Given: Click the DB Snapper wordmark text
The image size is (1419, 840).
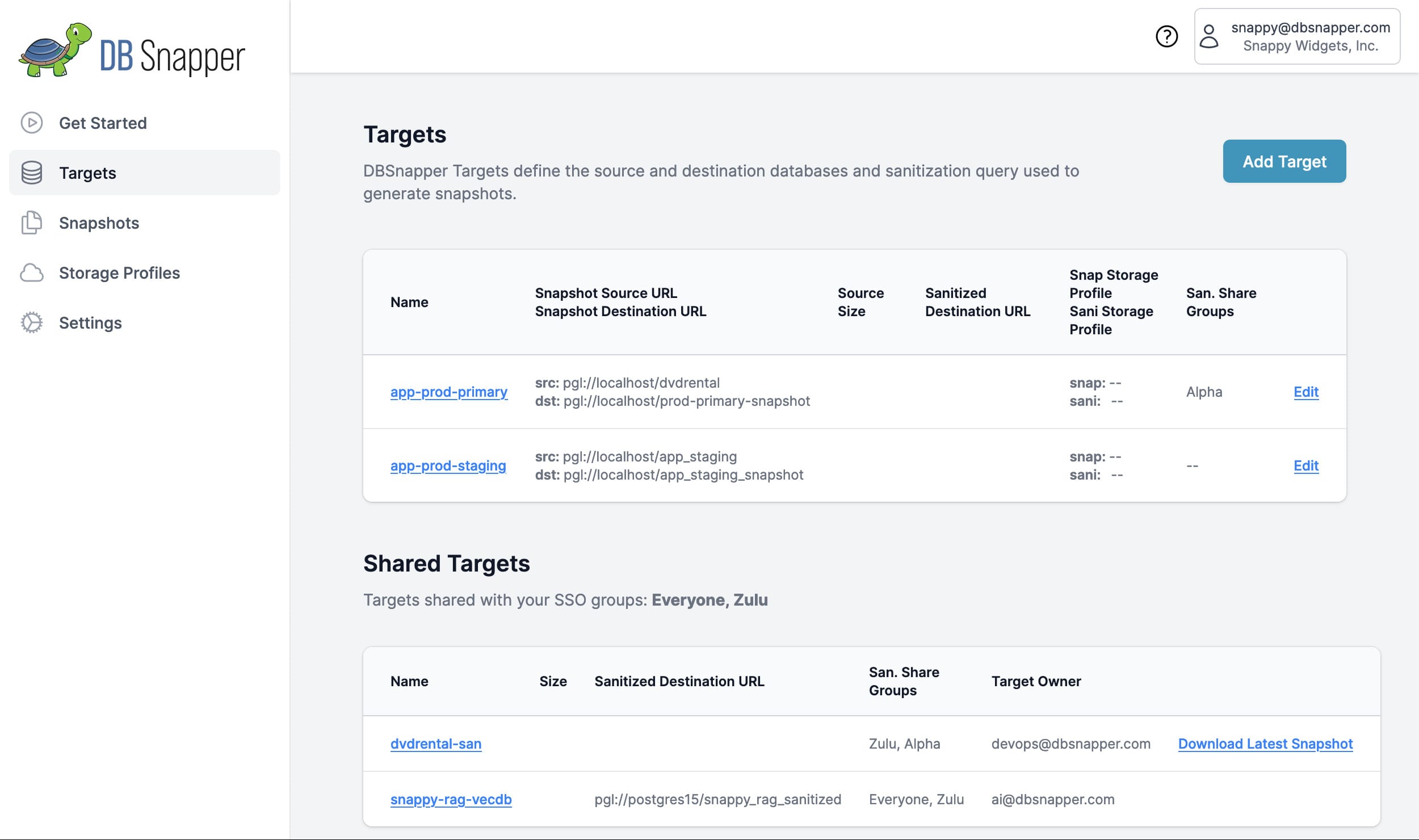Looking at the screenshot, I should 173,57.
